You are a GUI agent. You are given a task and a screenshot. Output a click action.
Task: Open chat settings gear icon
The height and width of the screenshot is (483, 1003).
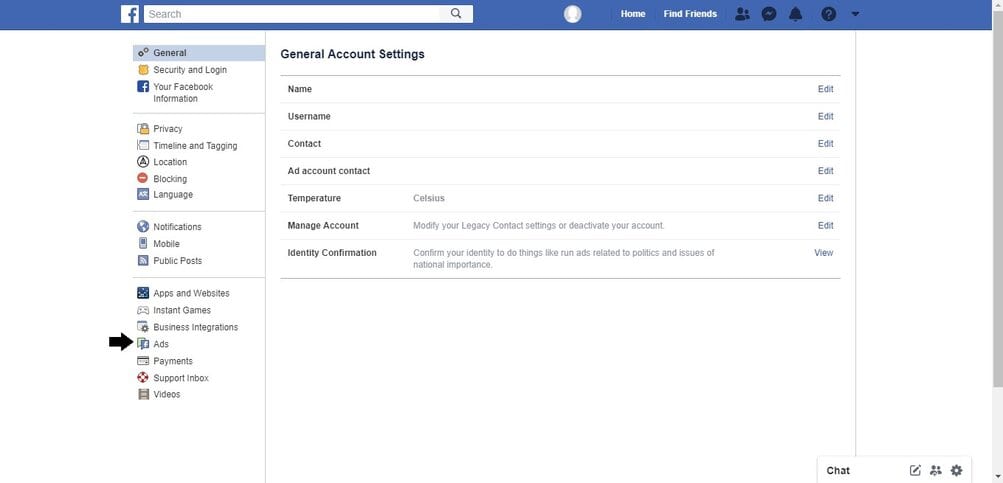pyautogui.click(x=957, y=470)
